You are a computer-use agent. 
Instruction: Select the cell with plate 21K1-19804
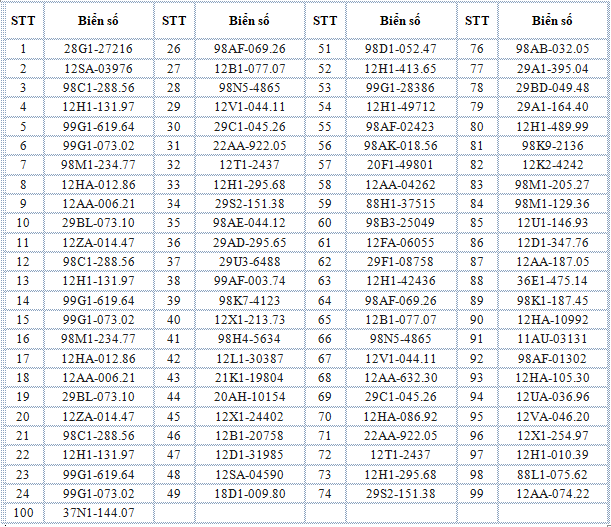tap(249, 377)
